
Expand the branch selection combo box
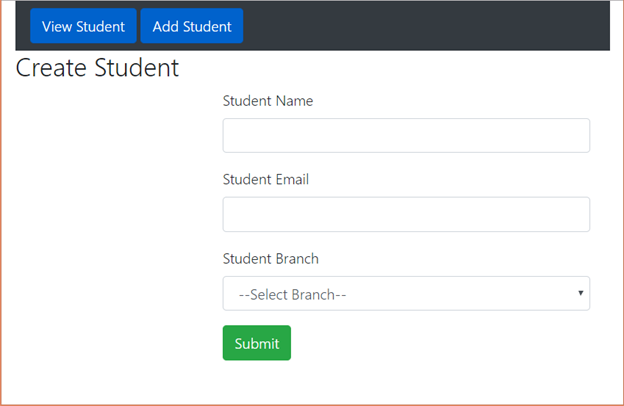[x=406, y=294]
